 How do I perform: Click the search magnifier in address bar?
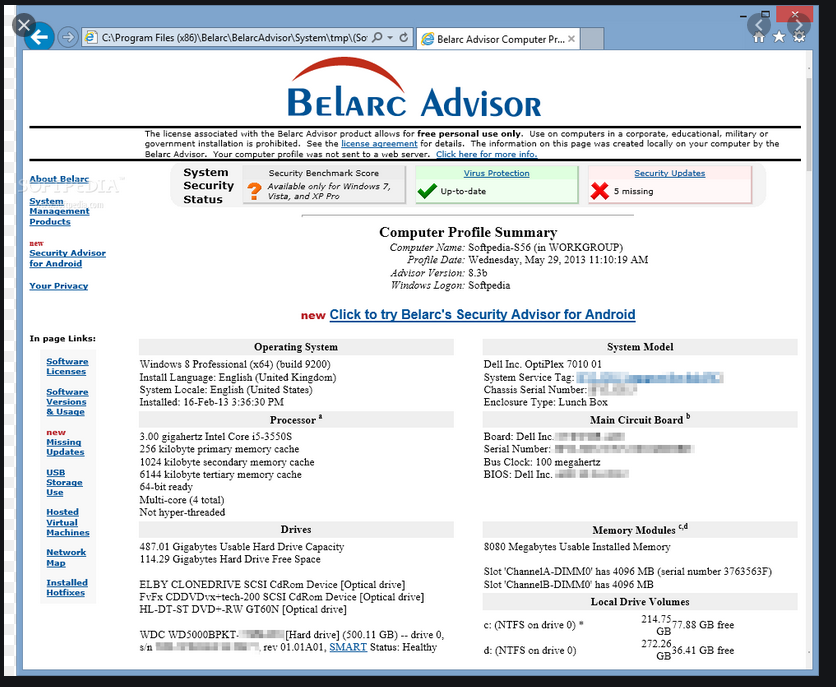377,37
